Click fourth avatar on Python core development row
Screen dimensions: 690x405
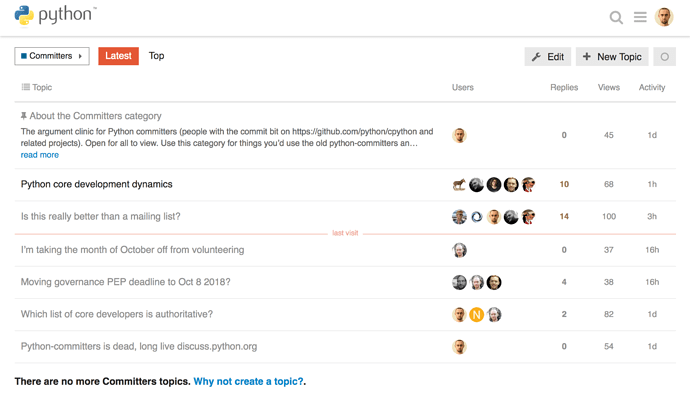(x=511, y=184)
